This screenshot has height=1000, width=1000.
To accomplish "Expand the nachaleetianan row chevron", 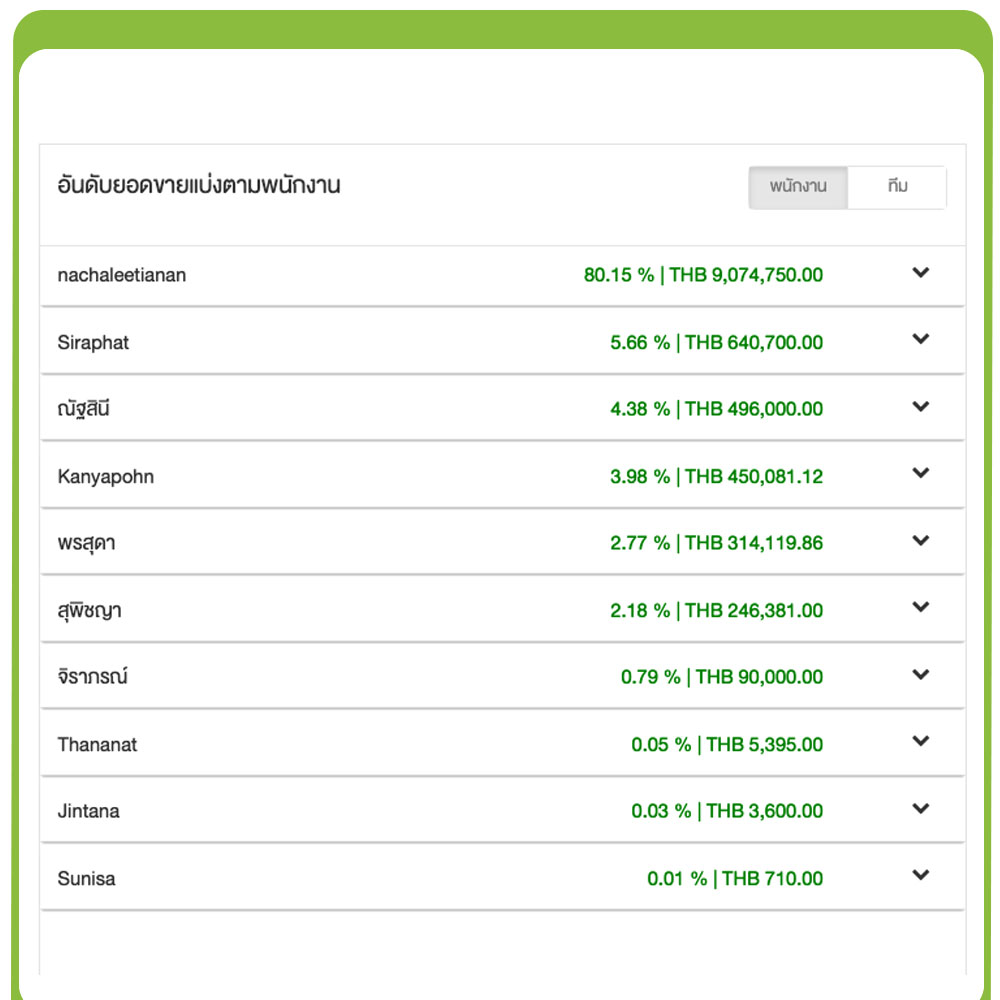I will pos(921,273).
